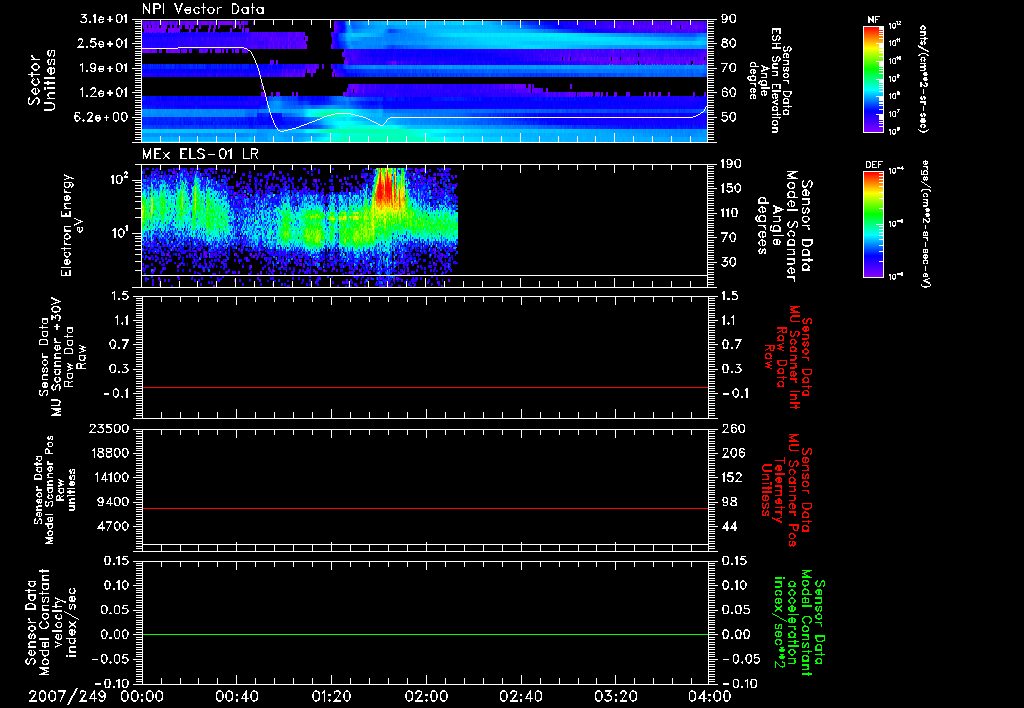
Task: Click the '1.9e+01' sector axis value
Action: tap(104, 68)
